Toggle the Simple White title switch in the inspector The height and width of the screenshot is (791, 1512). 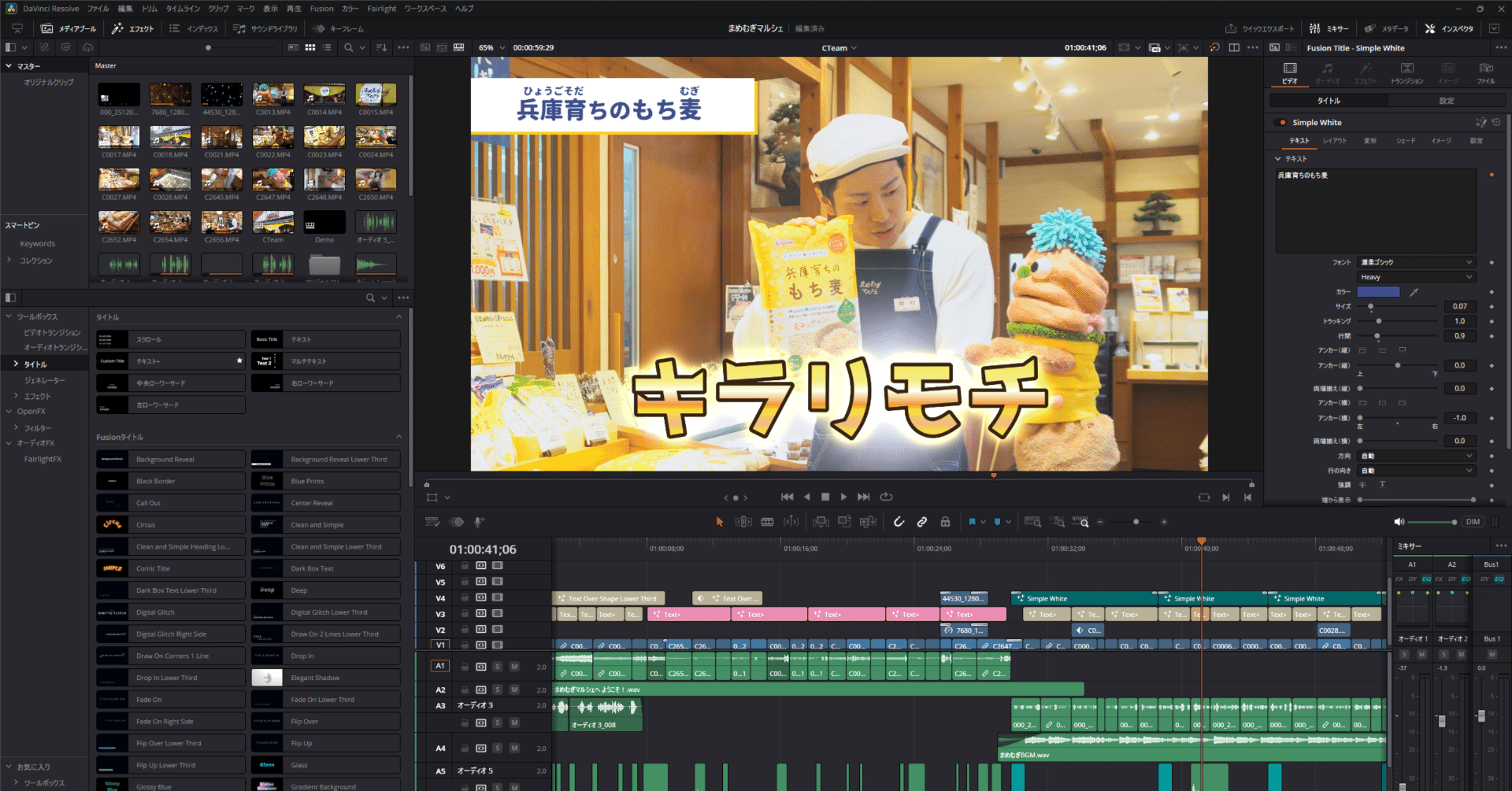(x=1282, y=122)
